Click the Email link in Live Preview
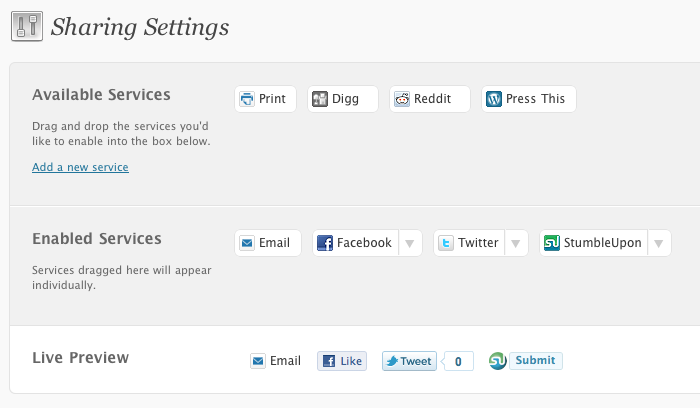 pyautogui.click(x=285, y=361)
